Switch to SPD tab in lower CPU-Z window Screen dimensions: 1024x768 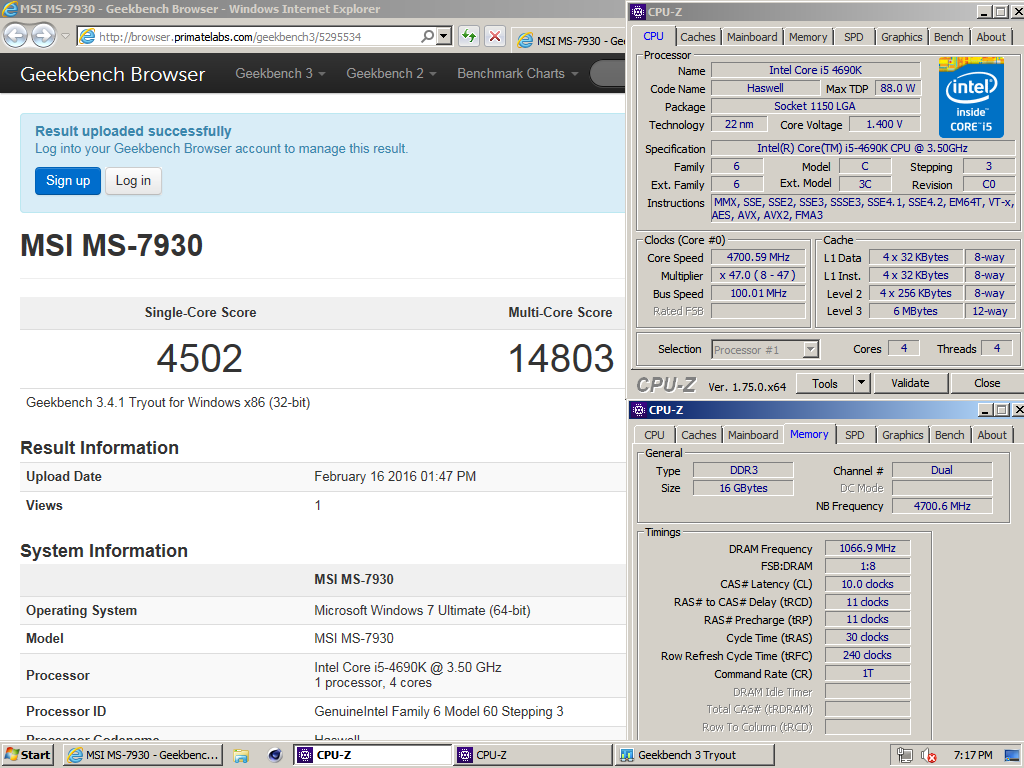tap(854, 435)
